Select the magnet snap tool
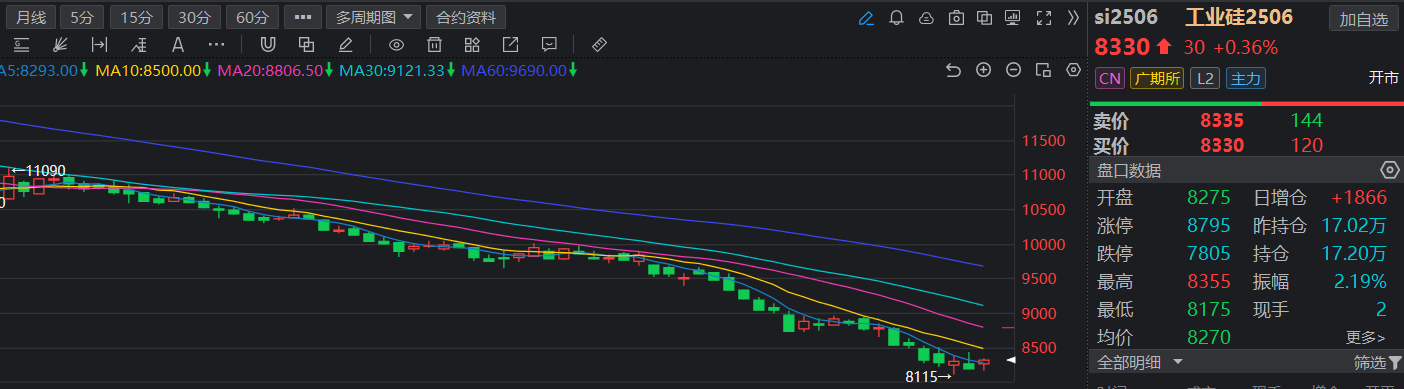 coord(268,44)
